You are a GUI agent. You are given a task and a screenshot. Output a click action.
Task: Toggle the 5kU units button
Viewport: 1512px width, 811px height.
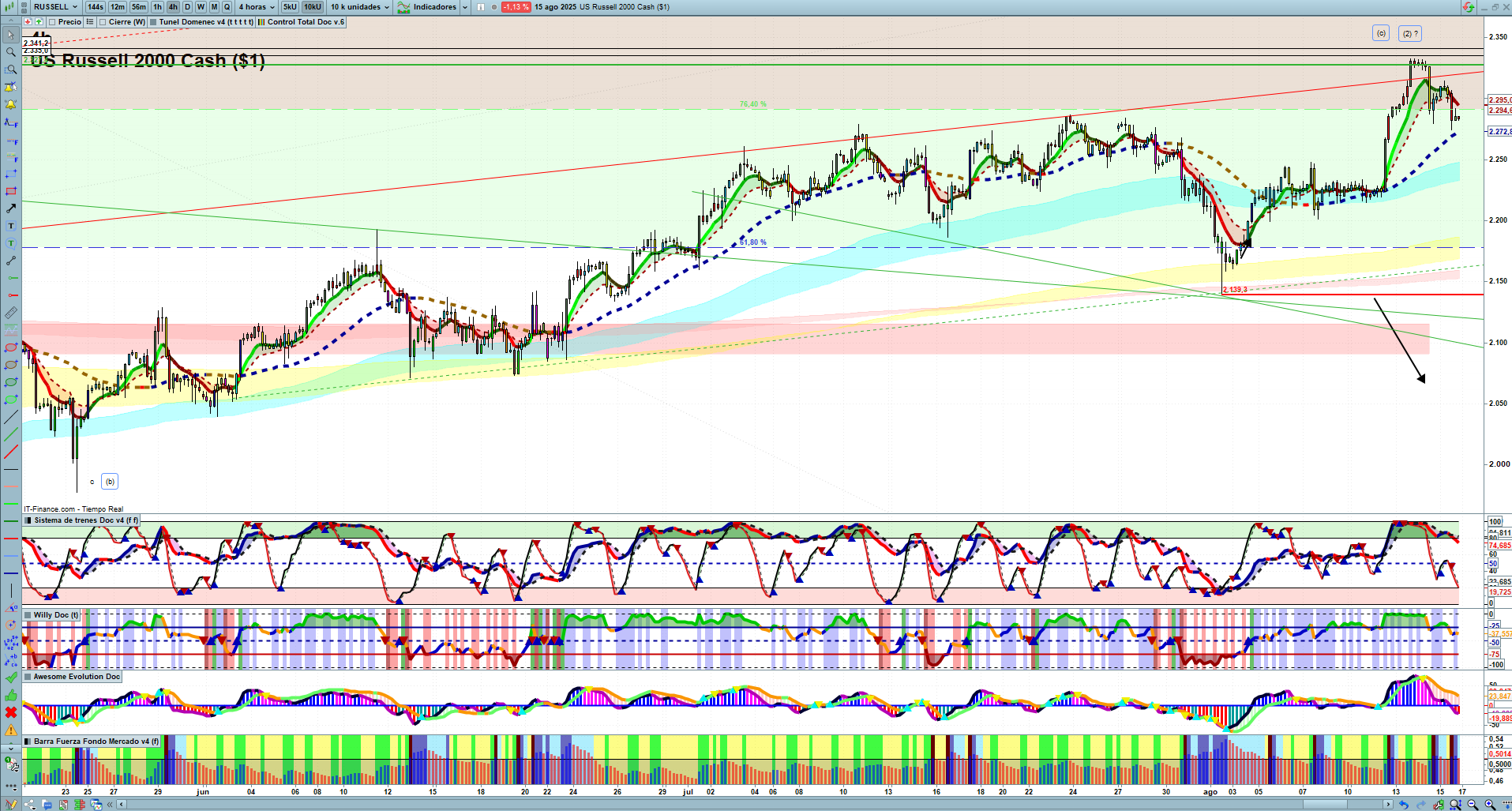290,7
